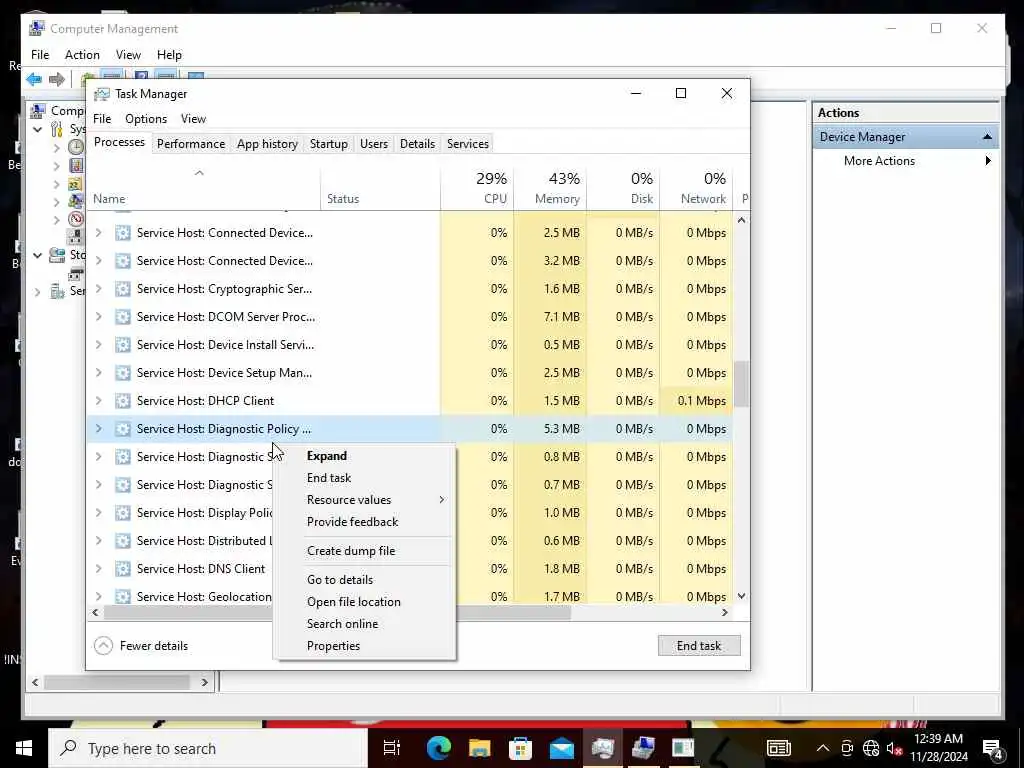Open Task Manager File menu
Image resolution: width=1024 pixels, height=768 pixels.
coord(102,119)
